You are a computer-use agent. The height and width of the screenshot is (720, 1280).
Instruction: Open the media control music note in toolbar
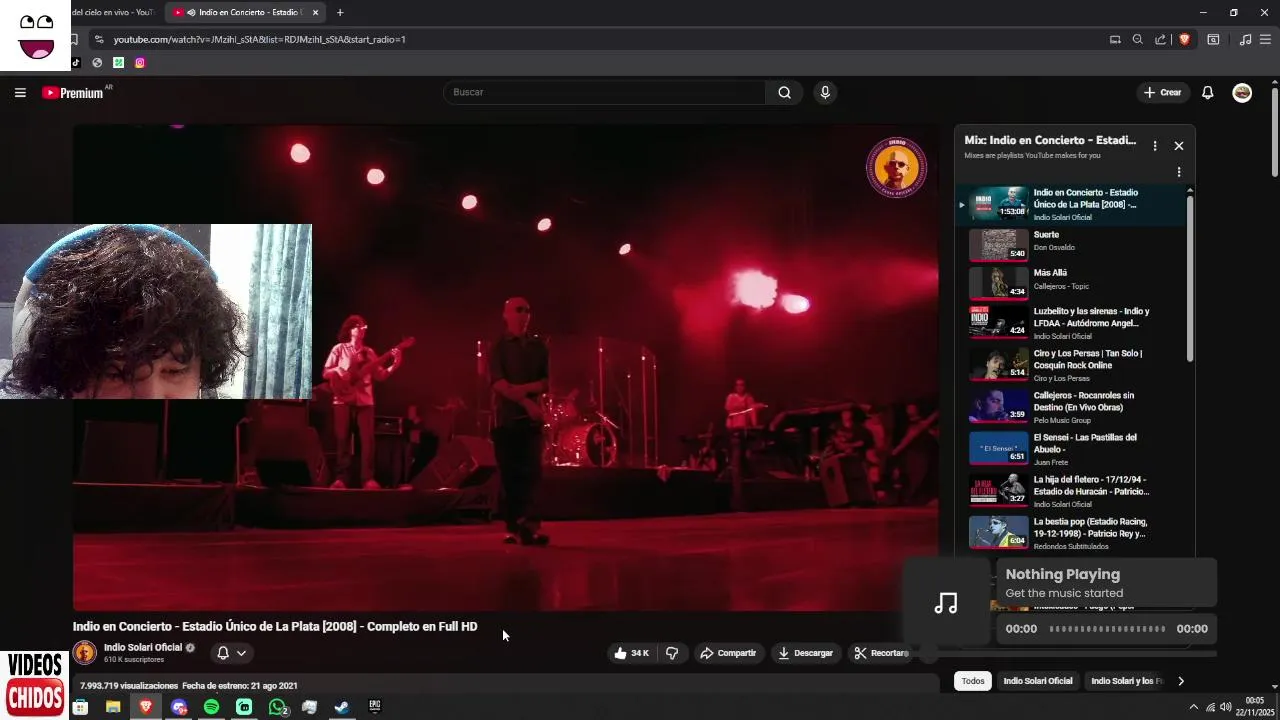click(1245, 39)
